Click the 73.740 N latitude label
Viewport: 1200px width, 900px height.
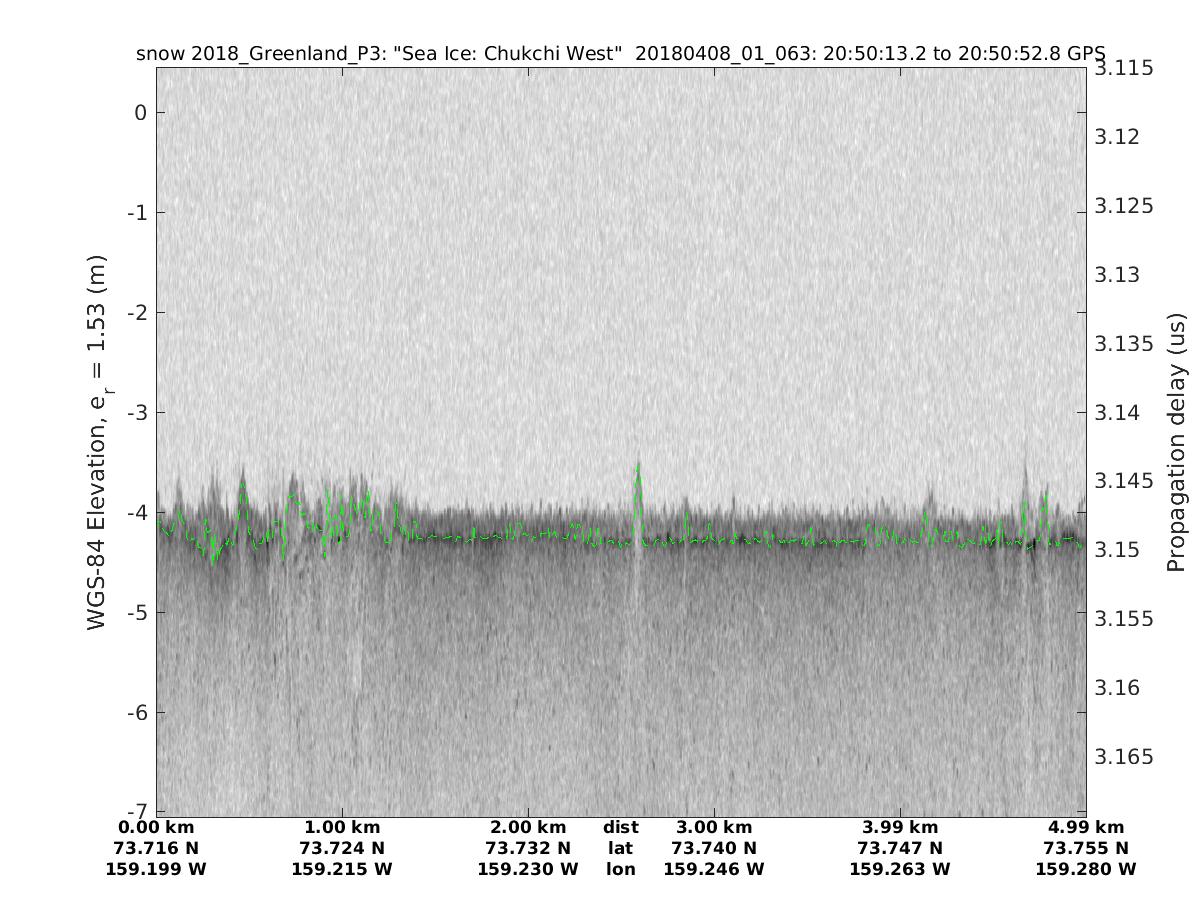pyautogui.click(x=714, y=849)
